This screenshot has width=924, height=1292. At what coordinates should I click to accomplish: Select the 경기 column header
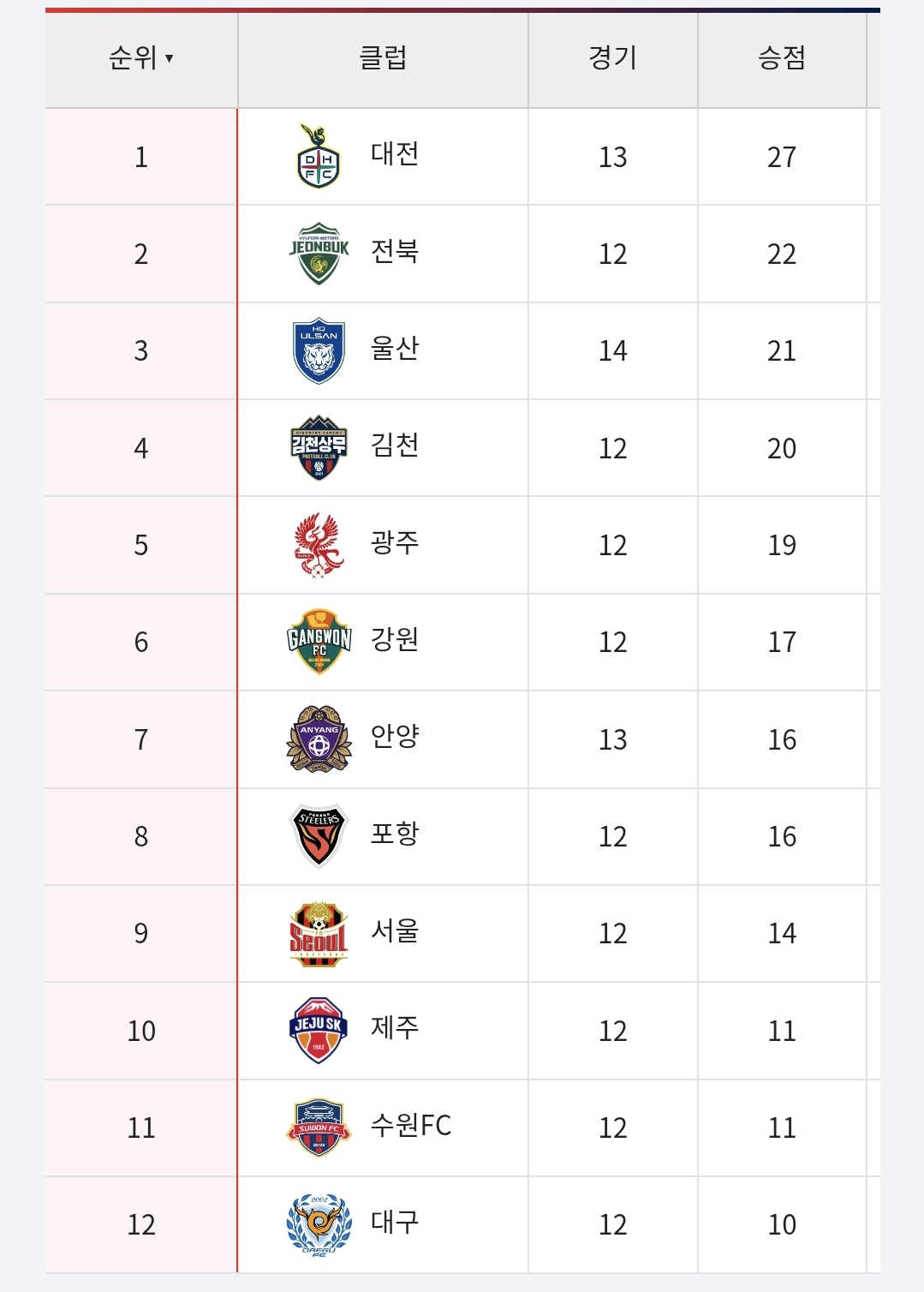coord(613,59)
